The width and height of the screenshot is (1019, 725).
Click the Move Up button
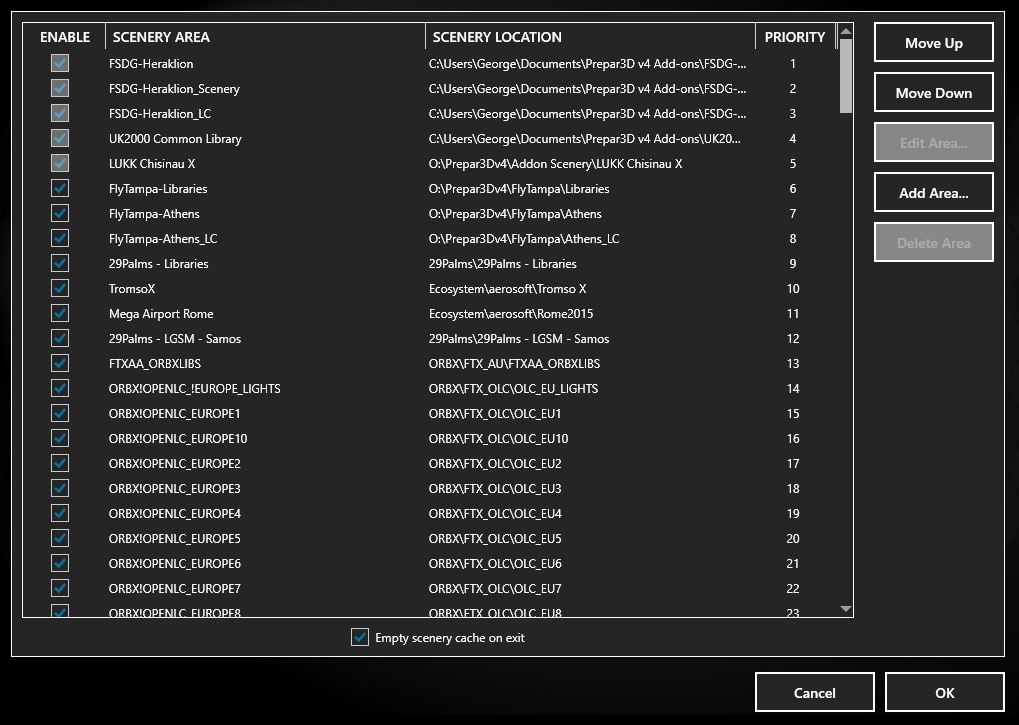pos(933,43)
